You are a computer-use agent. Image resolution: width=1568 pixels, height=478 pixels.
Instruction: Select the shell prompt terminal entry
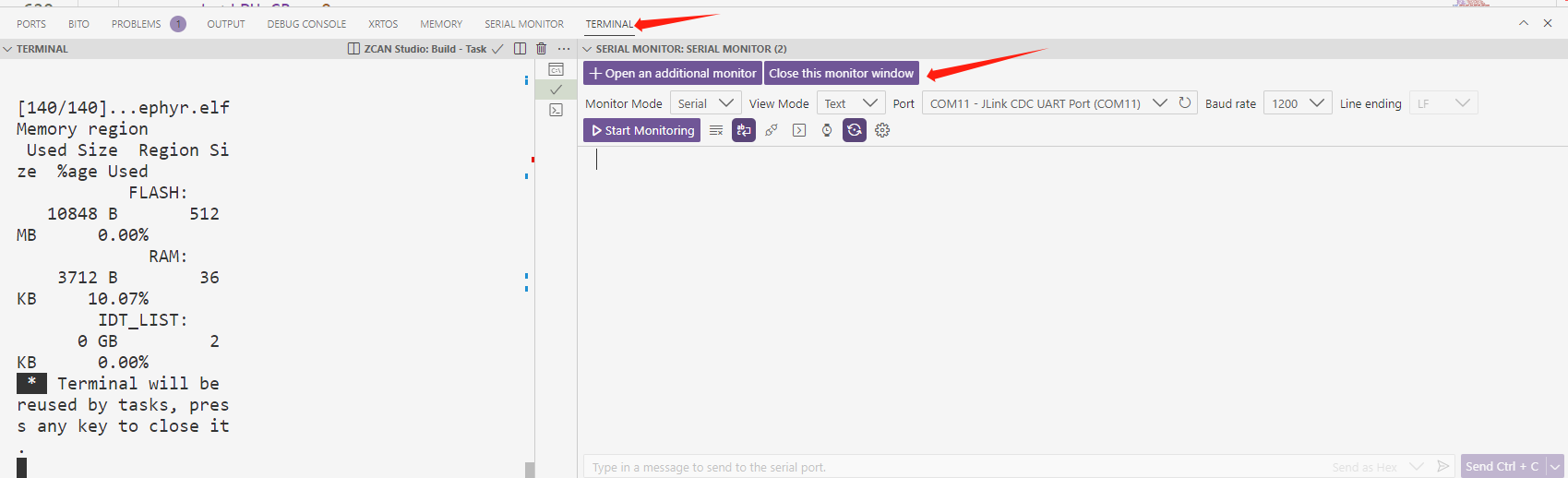pyautogui.click(x=556, y=110)
